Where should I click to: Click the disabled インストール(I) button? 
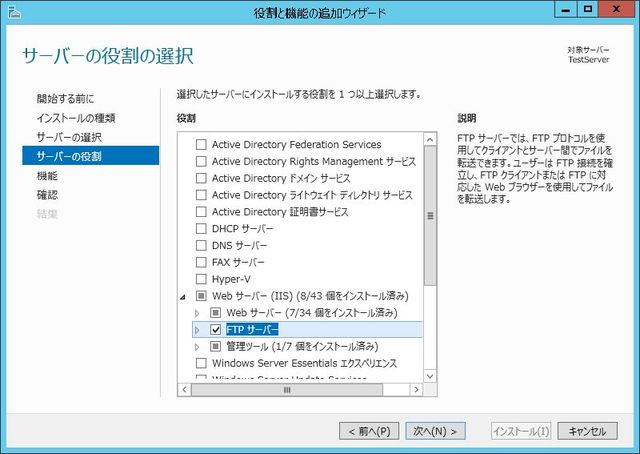tap(521, 431)
